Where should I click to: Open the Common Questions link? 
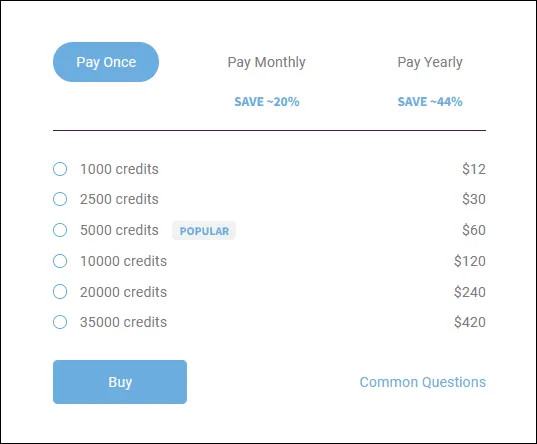pos(423,382)
